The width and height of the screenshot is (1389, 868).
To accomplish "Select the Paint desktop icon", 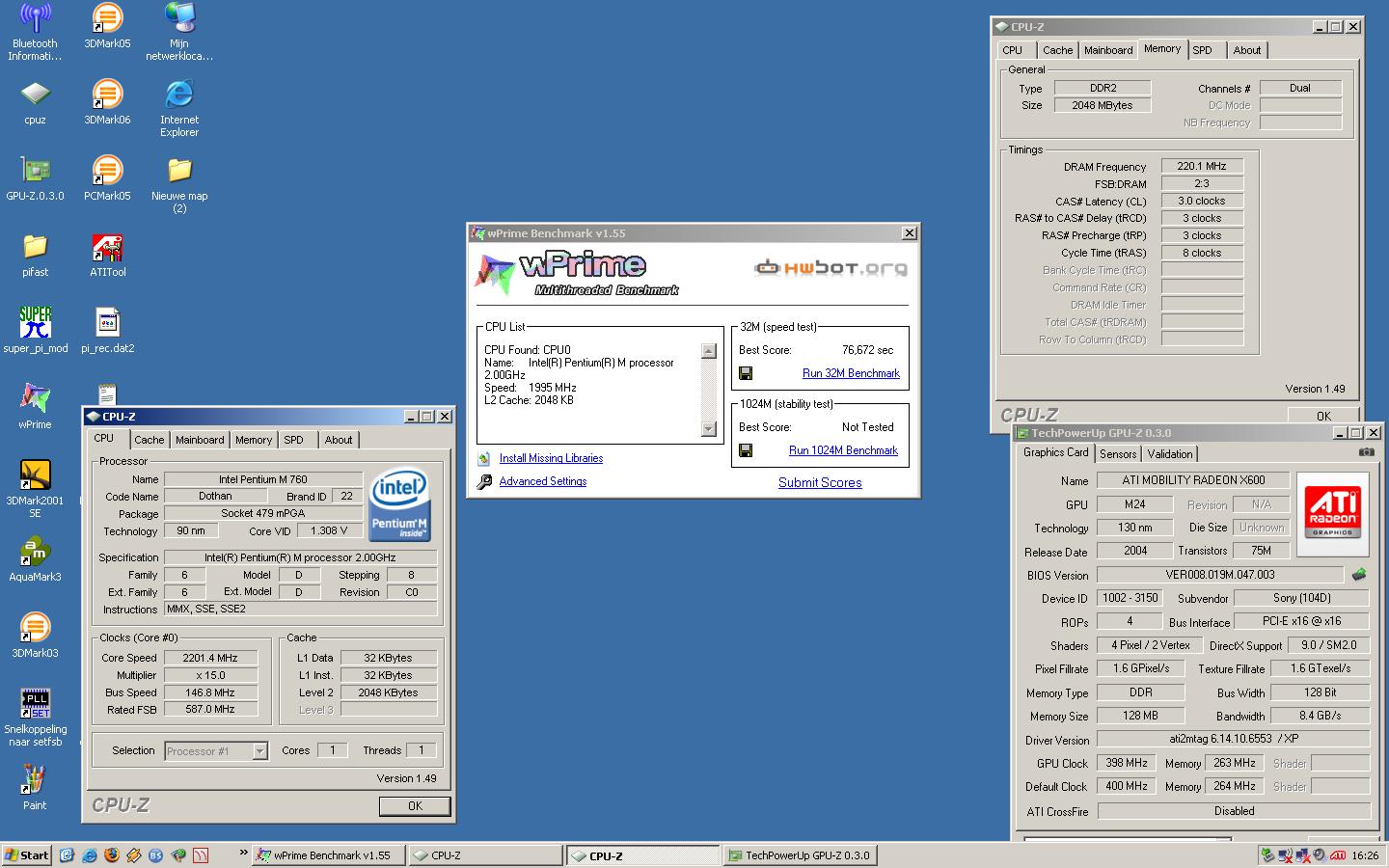I will pyautogui.click(x=36, y=788).
